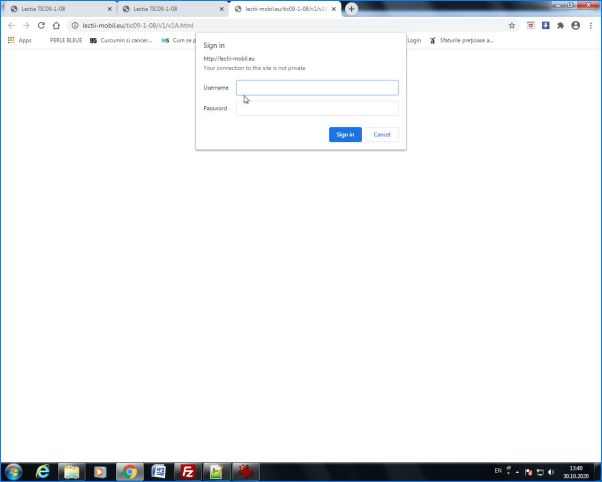Open the Windows Start menu
Screen dimensions: 602x482
click(14, 471)
